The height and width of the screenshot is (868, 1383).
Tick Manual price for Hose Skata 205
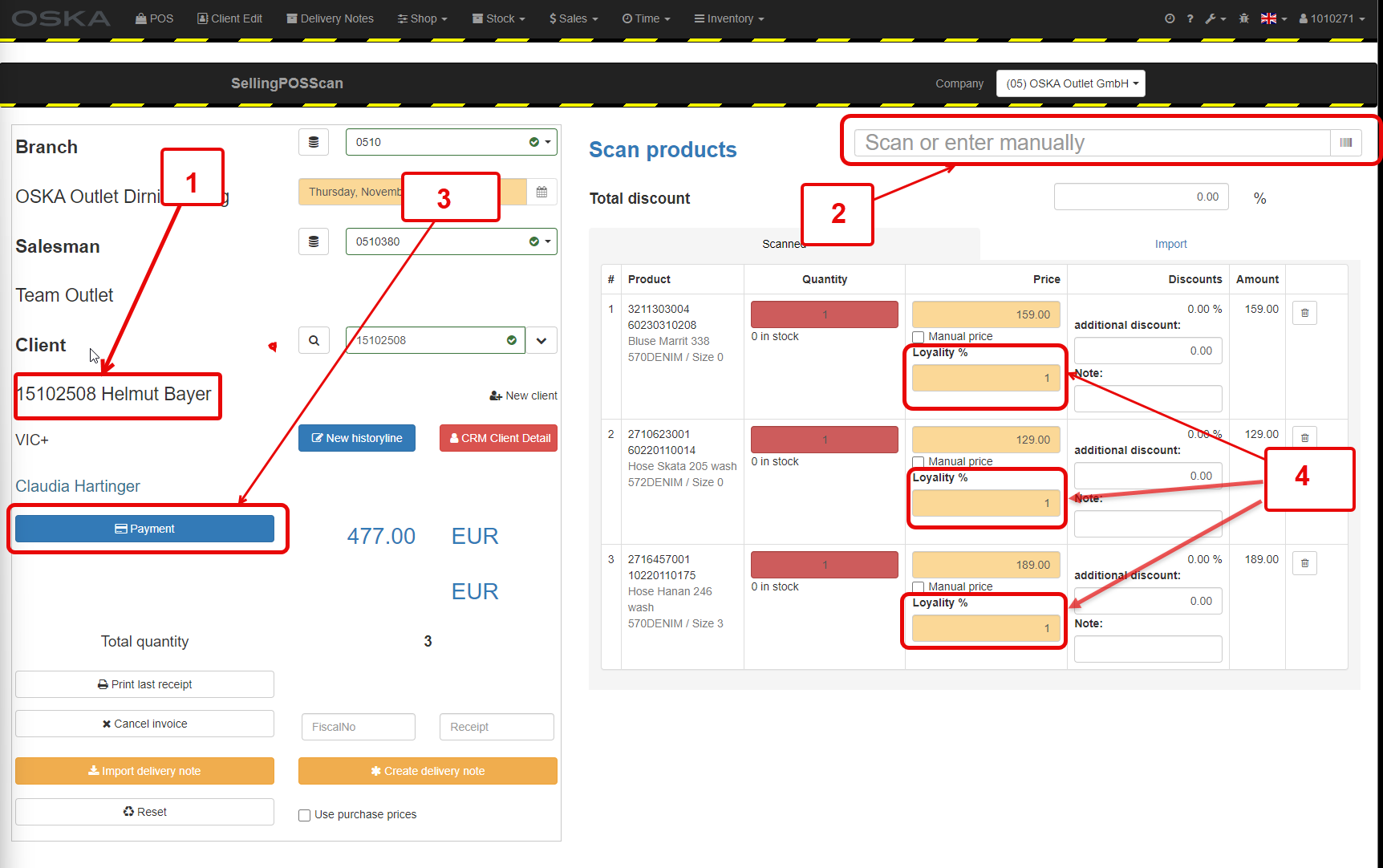tap(919, 462)
